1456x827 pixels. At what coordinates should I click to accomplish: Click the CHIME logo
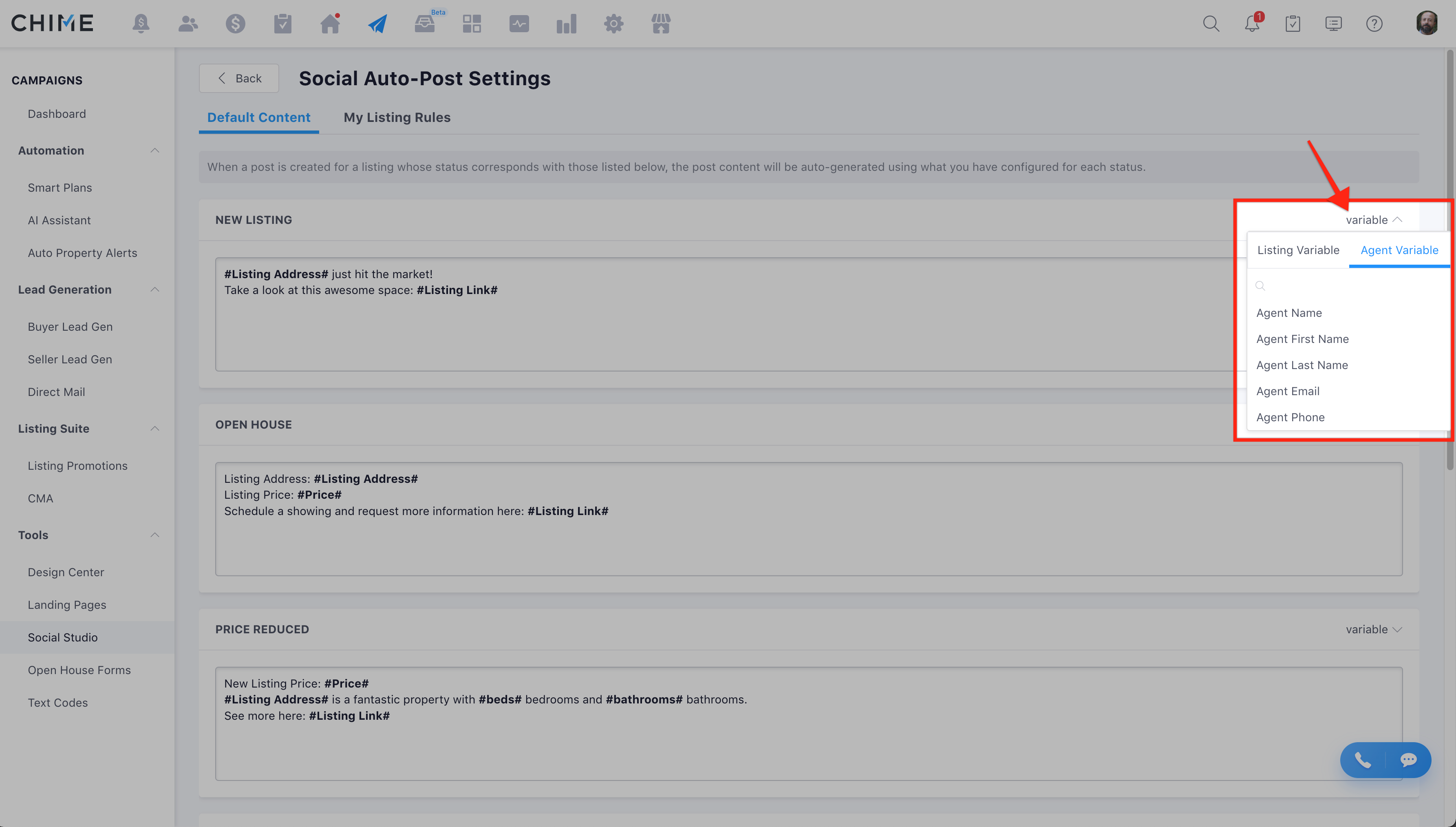click(52, 23)
